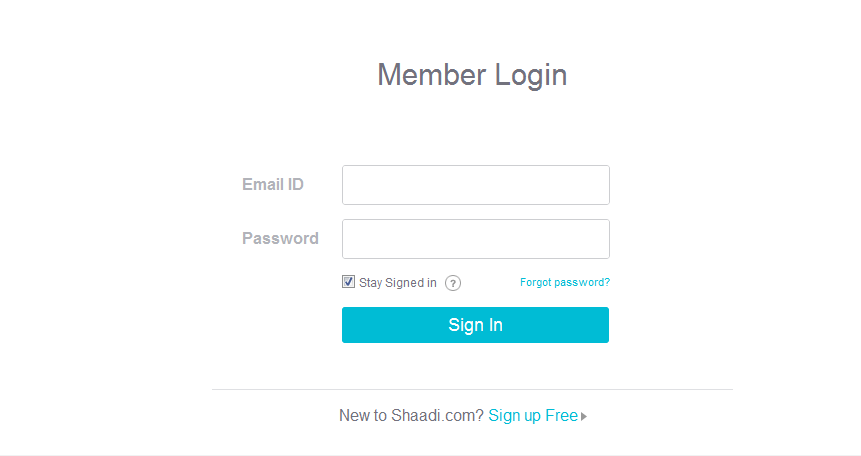Click the Member Login heading

tap(472, 75)
